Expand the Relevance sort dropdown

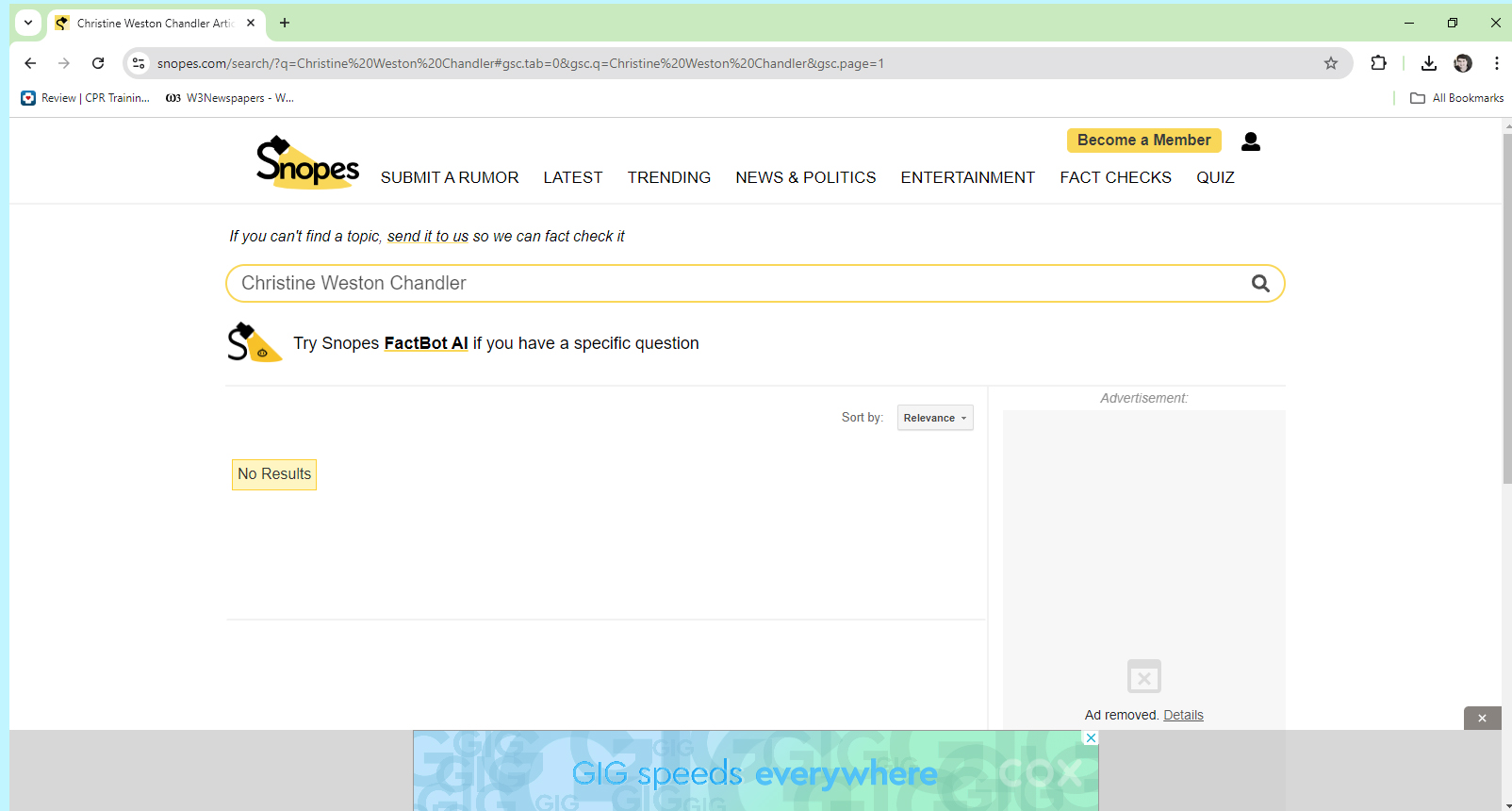pyautogui.click(x=934, y=418)
